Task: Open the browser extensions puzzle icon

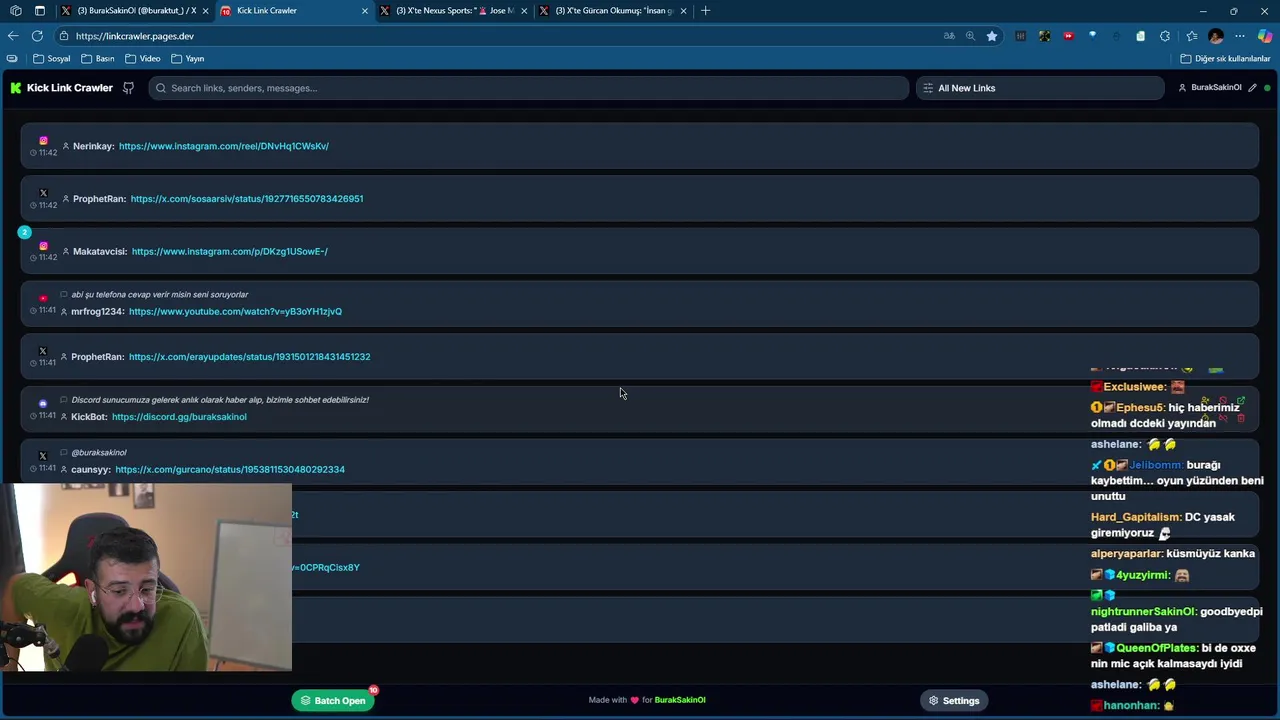Action: click(1165, 36)
